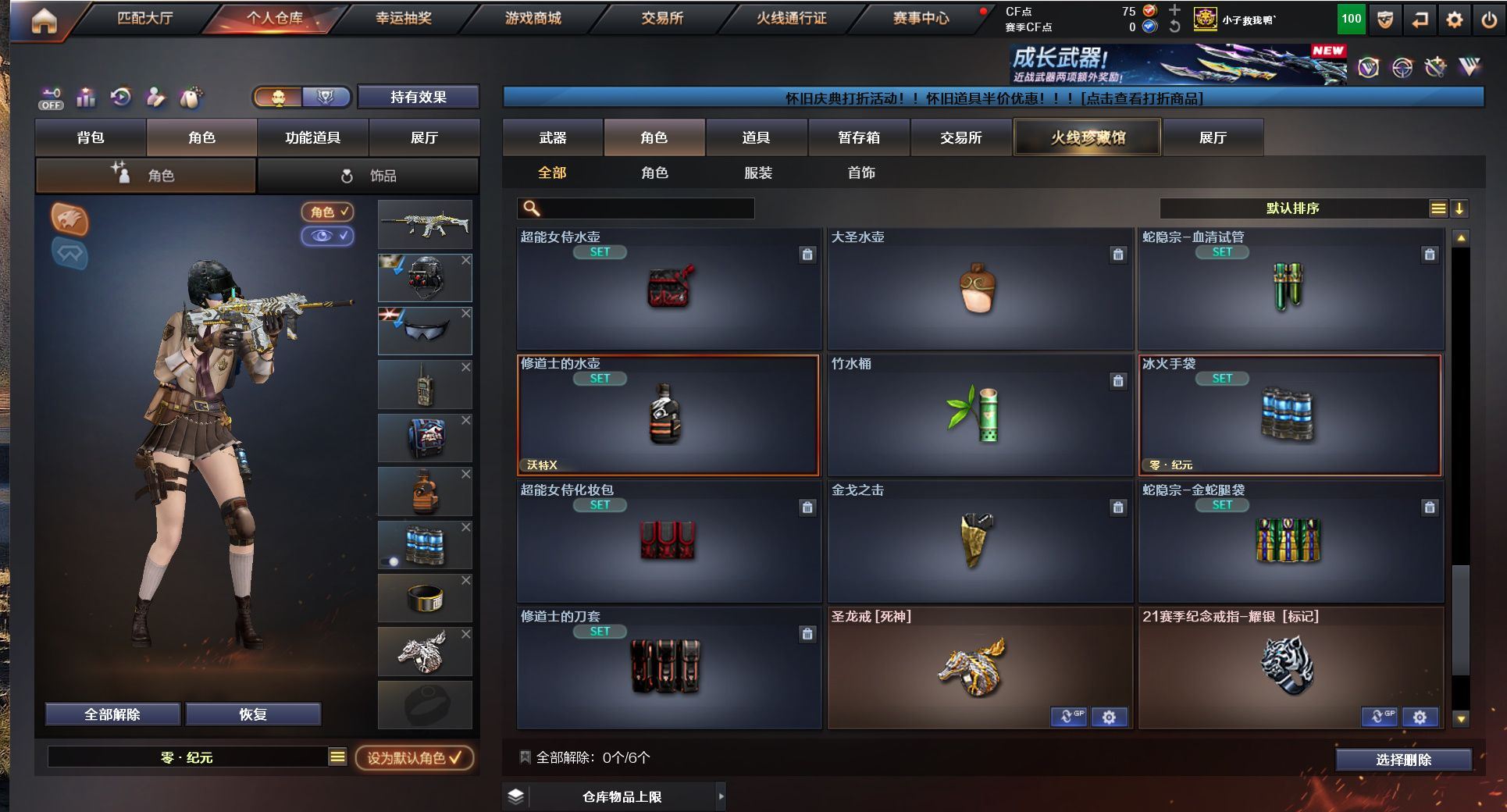The height and width of the screenshot is (812, 1507).
Task: Click the gear icon on 圣龙戒 [死神] card
Action: [x=1109, y=717]
